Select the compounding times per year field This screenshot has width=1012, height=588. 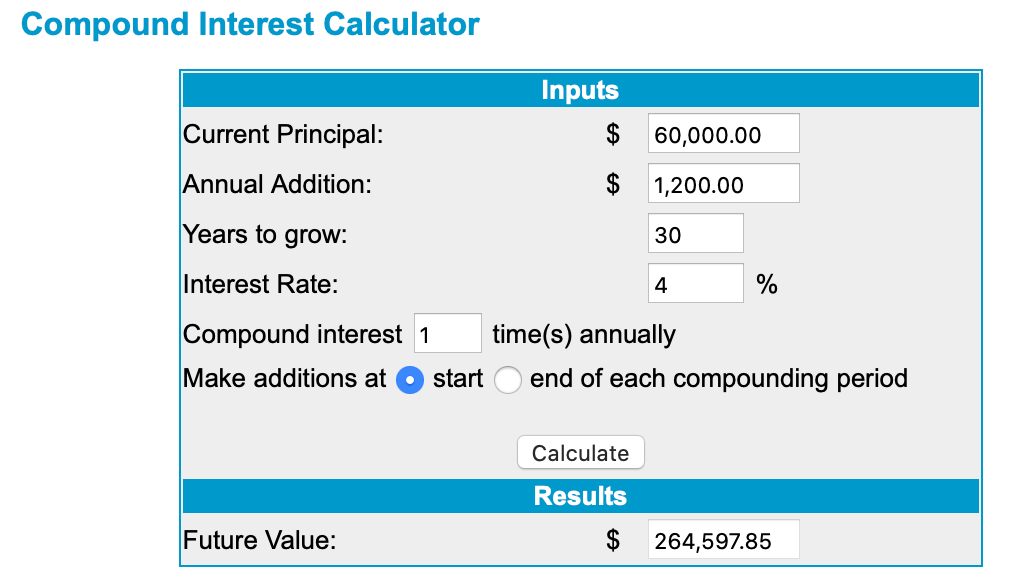coord(447,334)
